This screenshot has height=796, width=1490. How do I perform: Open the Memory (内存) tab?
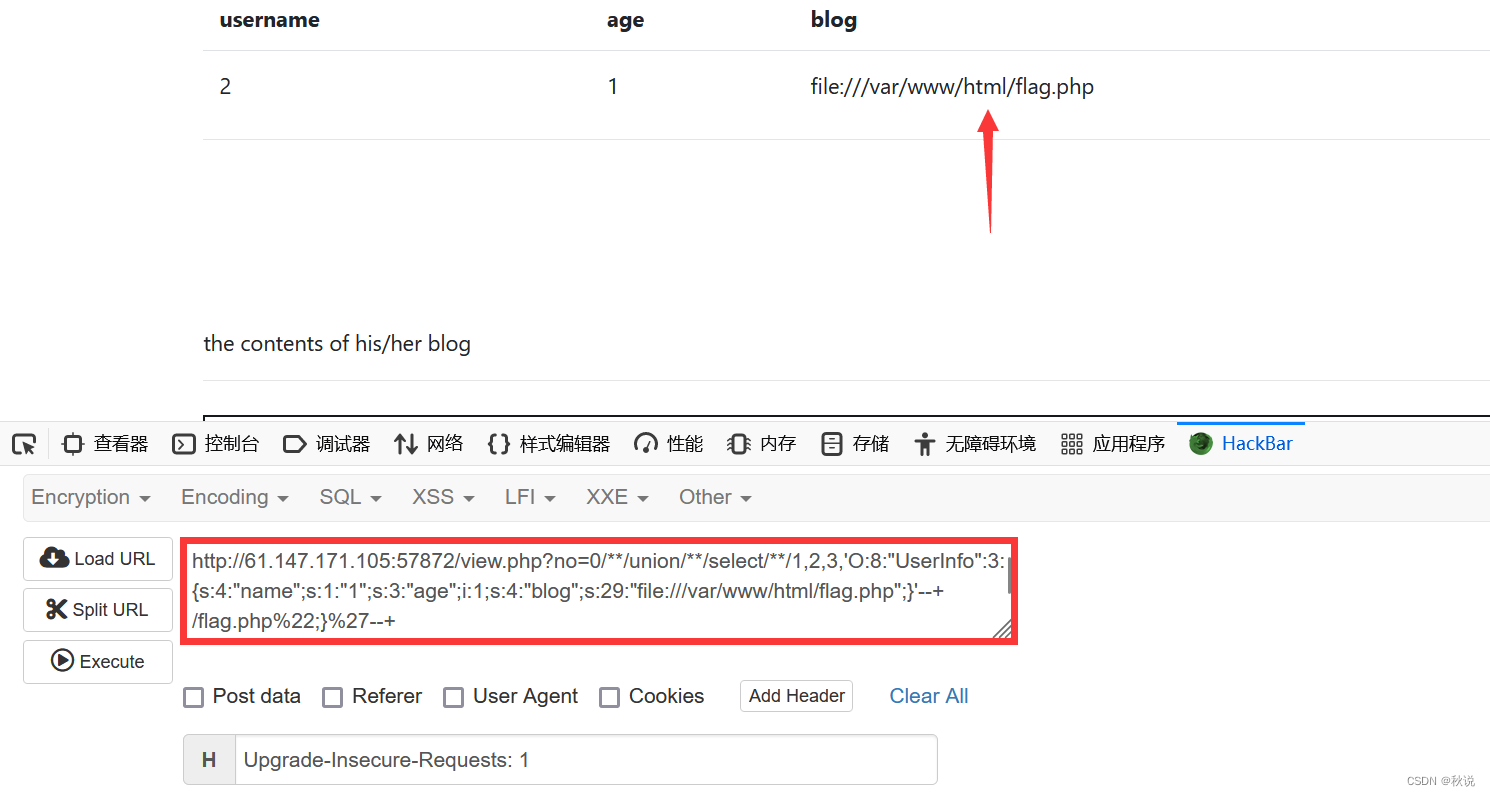[762, 444]
